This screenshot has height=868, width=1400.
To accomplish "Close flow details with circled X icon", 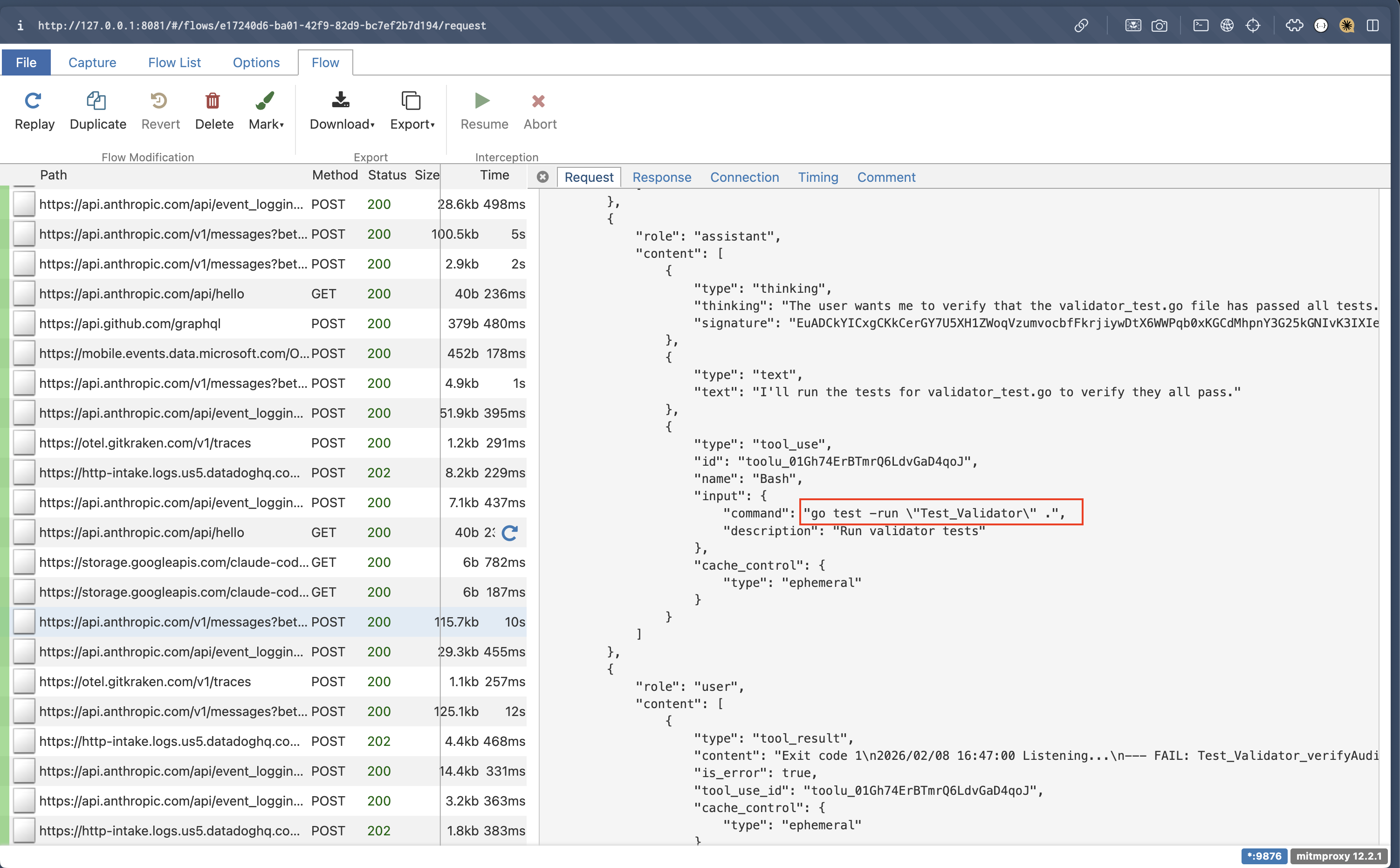I will click(542, 177).
